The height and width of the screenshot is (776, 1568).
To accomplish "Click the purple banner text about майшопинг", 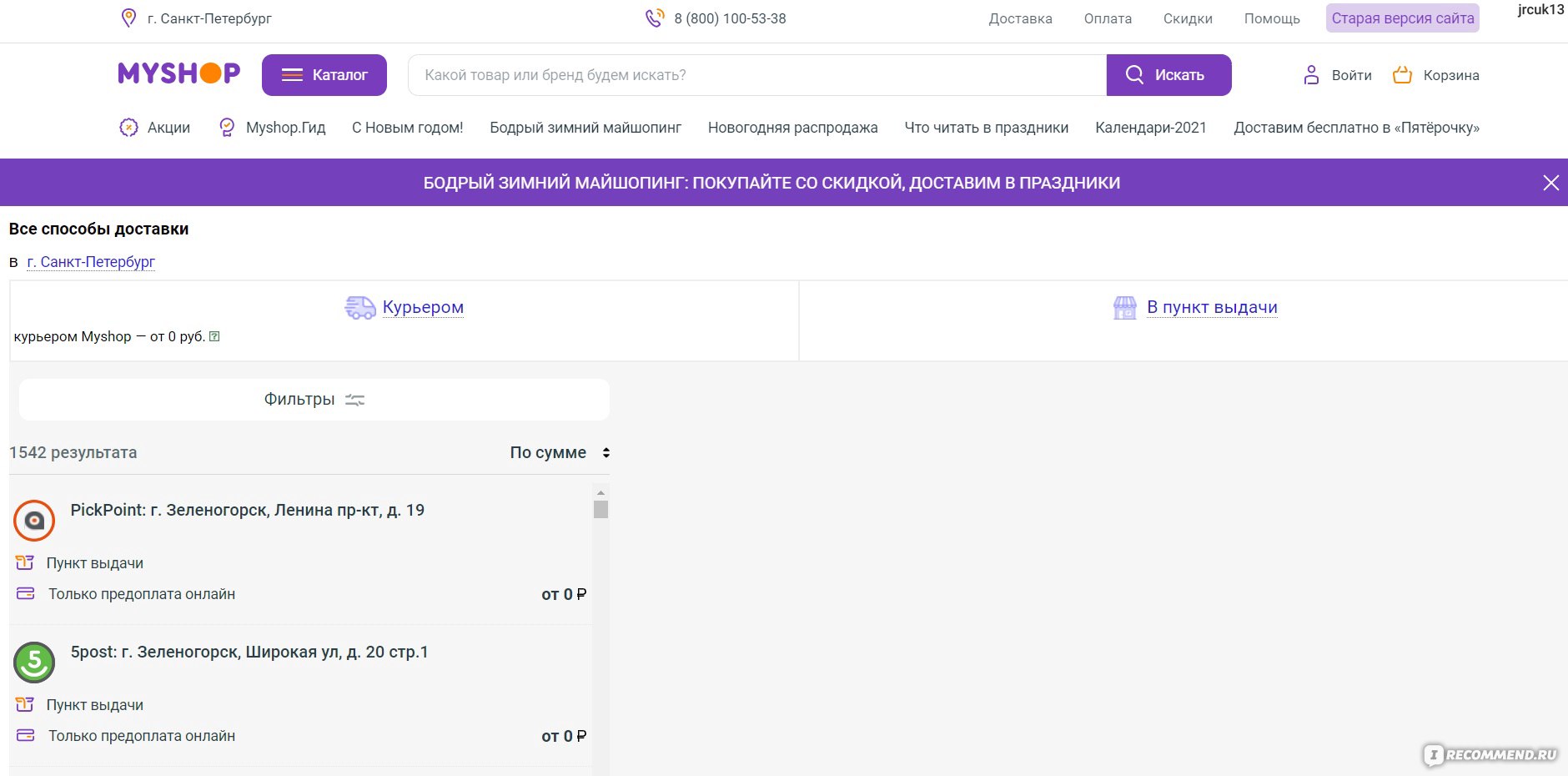I will click(771, 183).
